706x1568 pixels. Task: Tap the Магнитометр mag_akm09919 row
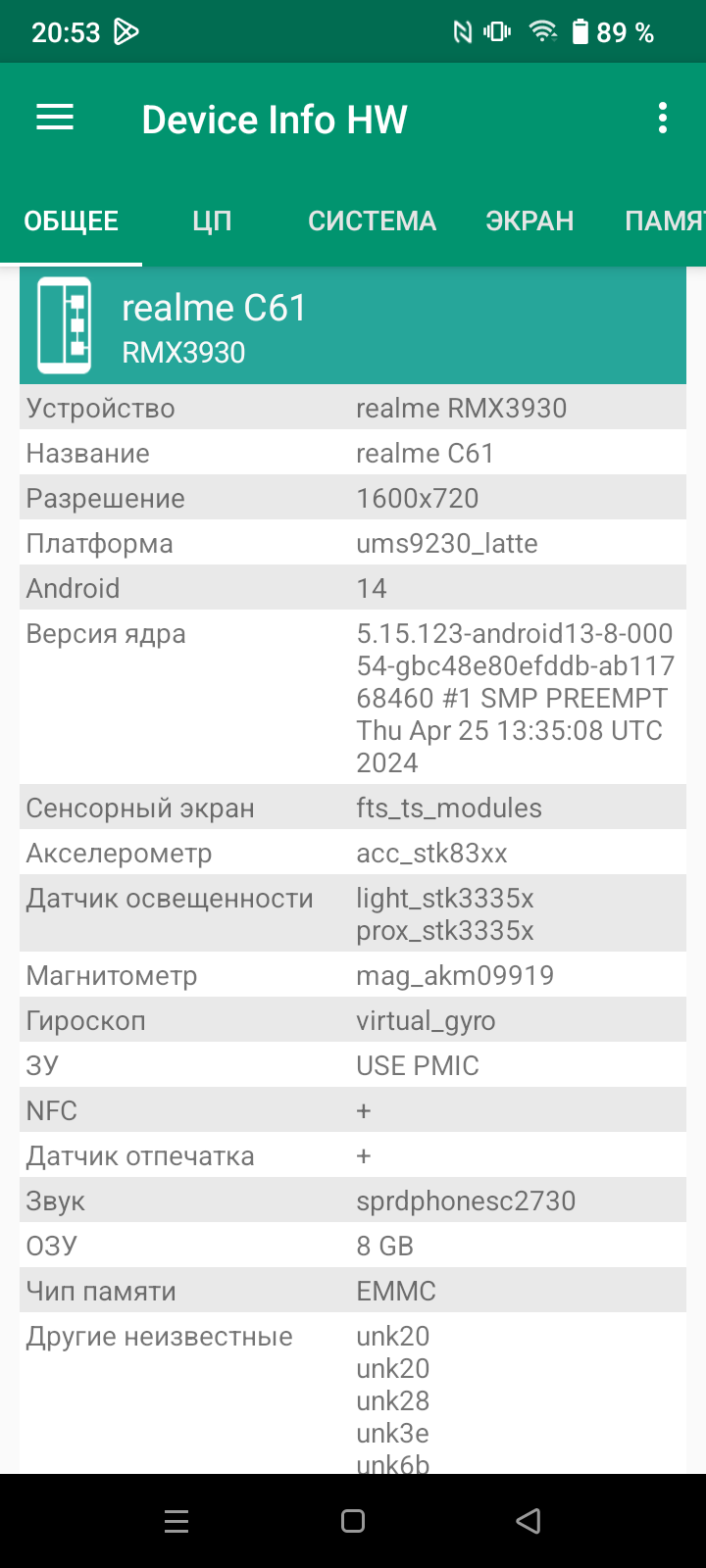coord(353,975)
